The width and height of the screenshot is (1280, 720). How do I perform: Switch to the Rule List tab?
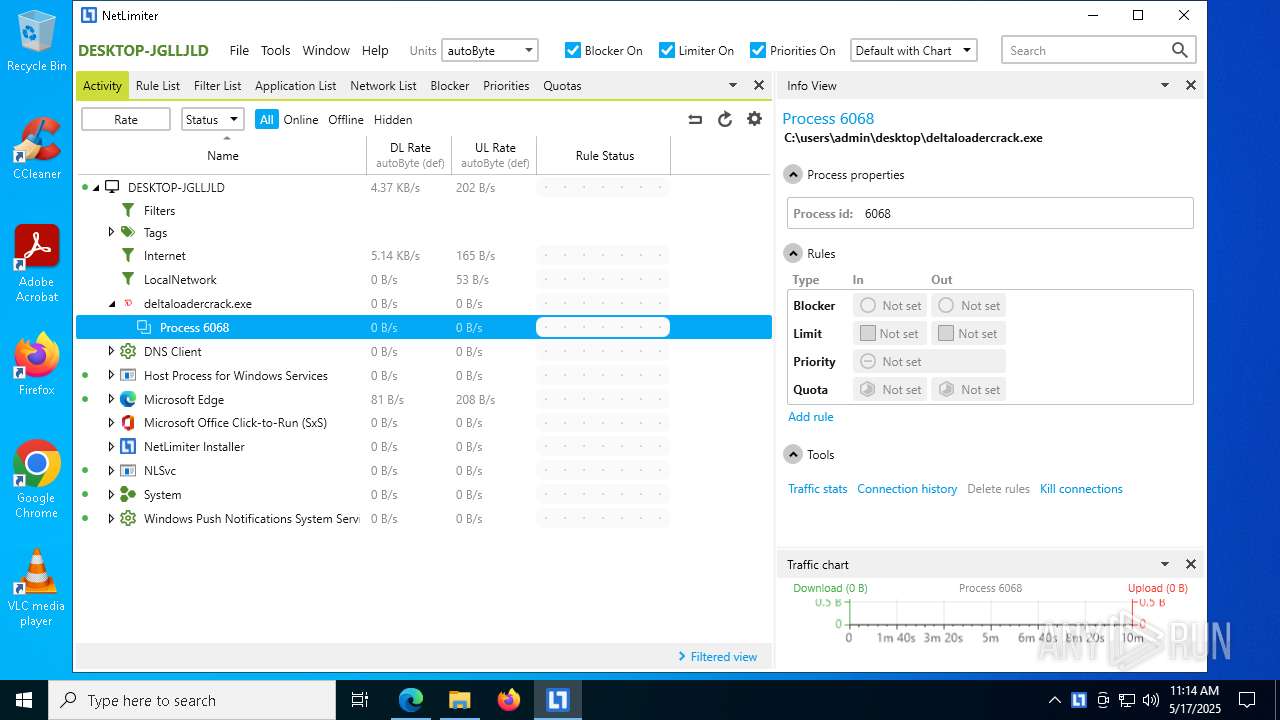158,86
